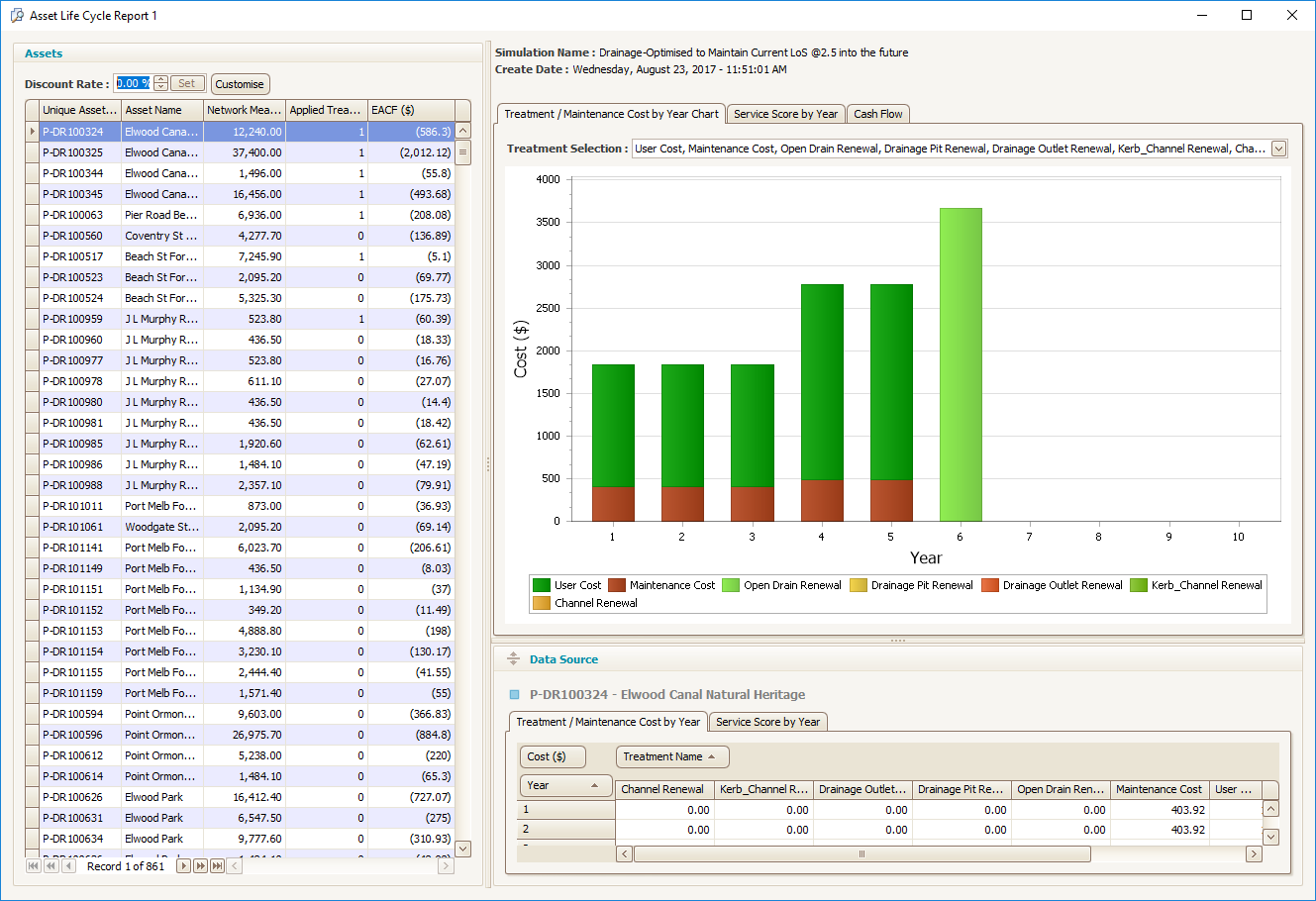Jump to the first record in the Assets grid

tap(34, 865)
